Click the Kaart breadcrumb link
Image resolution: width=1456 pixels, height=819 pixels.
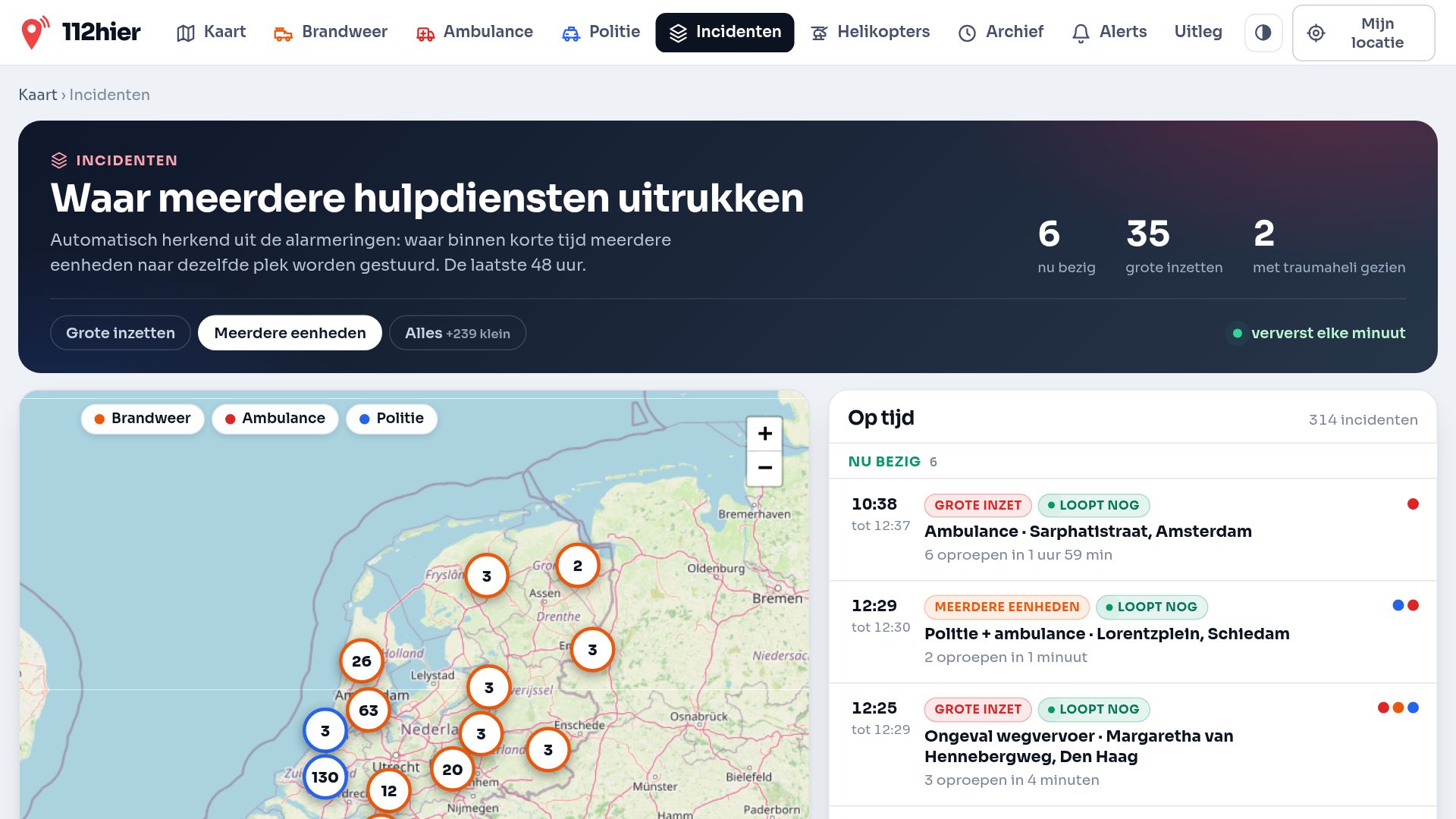[x=38, y=95]
